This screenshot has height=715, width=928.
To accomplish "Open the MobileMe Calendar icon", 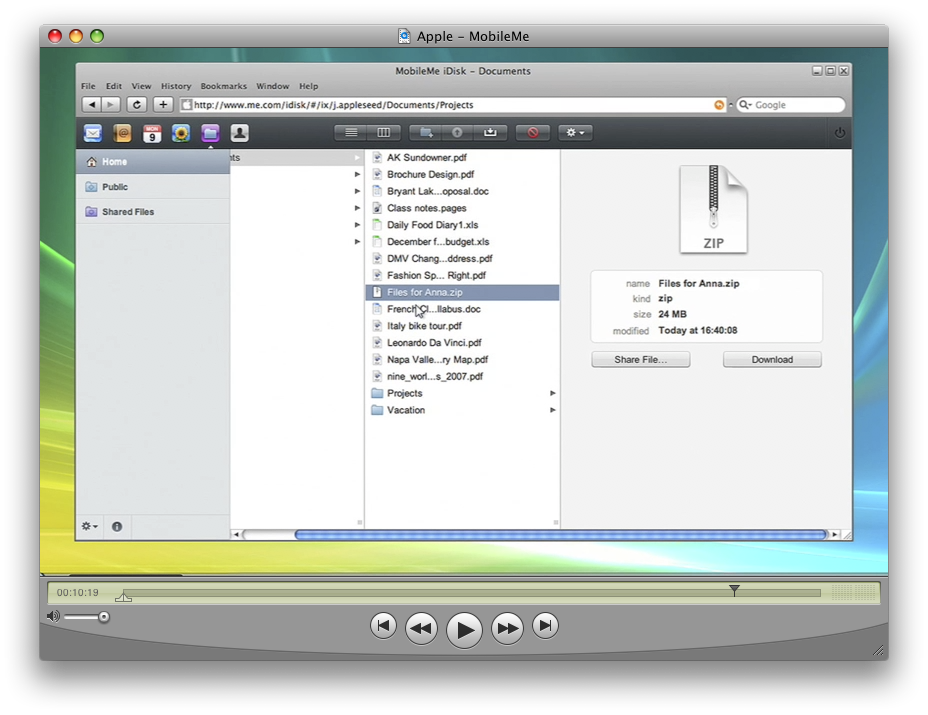I will (152, 133).
